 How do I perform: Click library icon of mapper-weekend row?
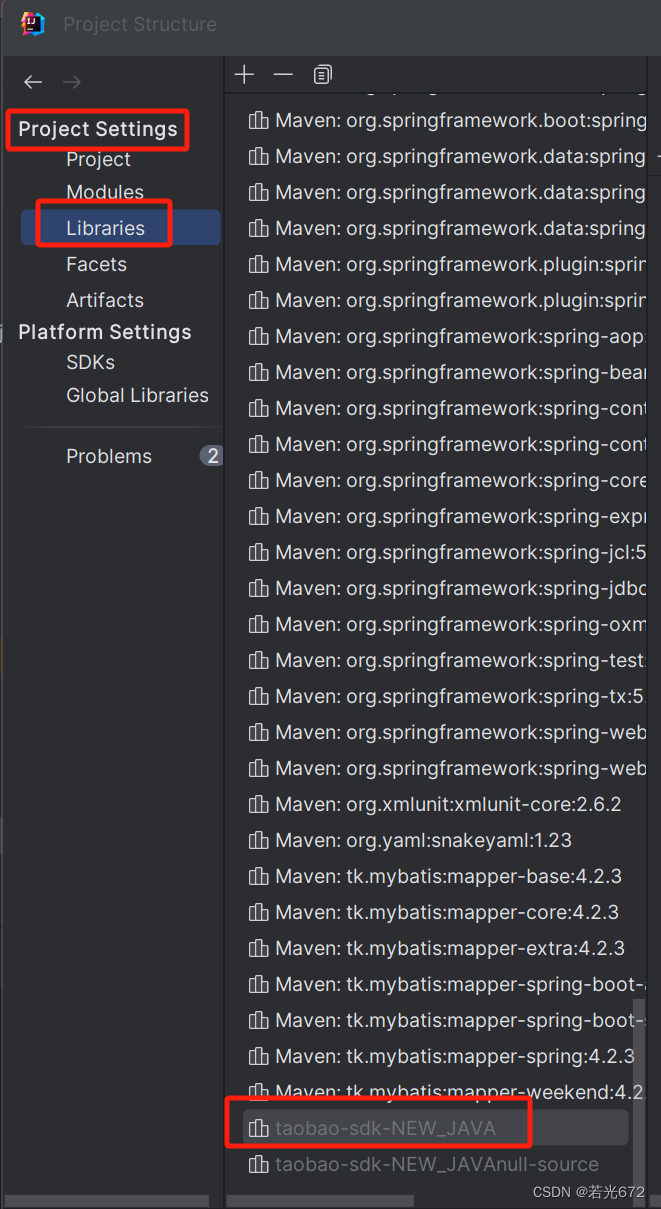click(258, 1091)
